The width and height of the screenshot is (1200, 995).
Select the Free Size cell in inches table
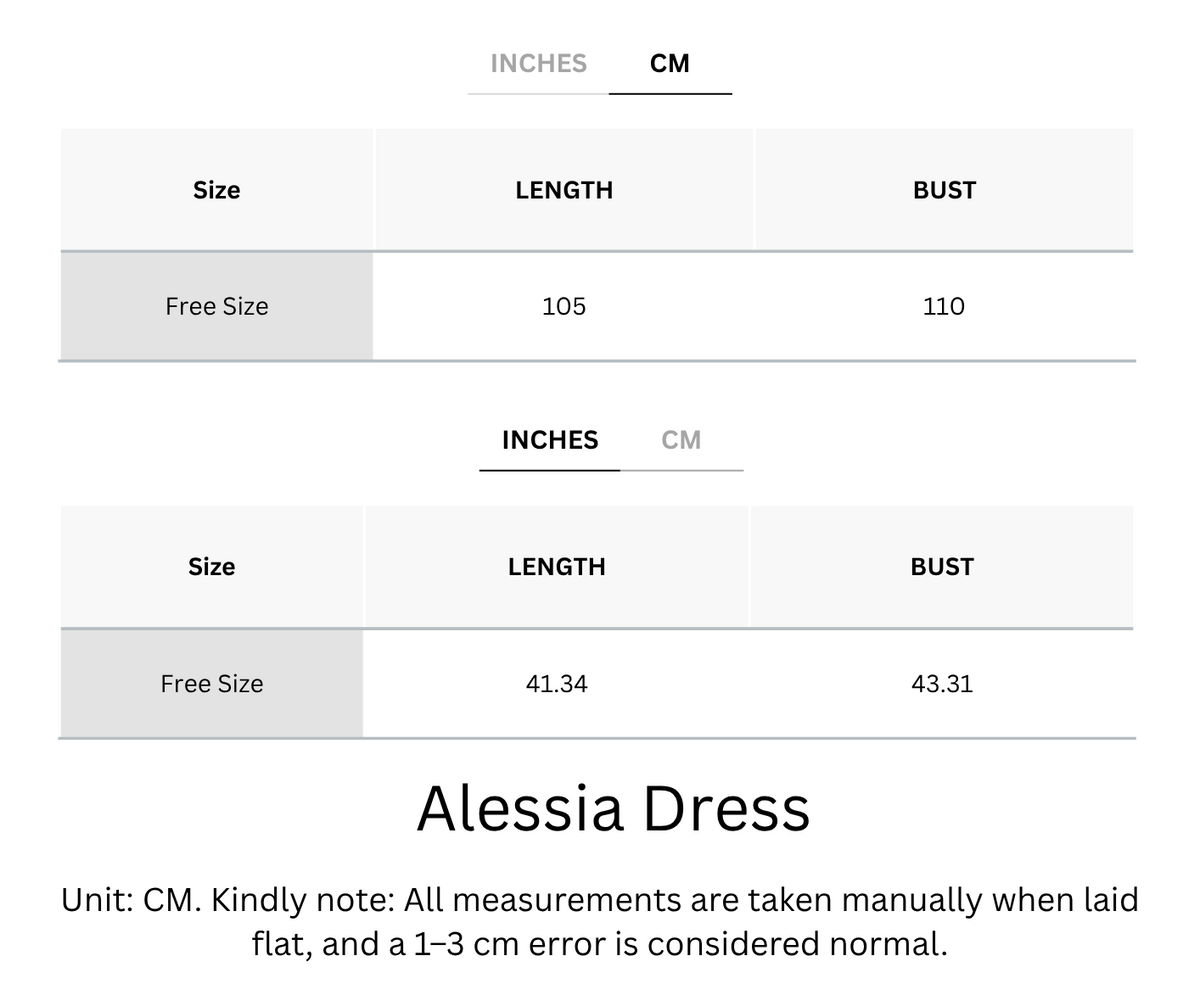(212, 684)
